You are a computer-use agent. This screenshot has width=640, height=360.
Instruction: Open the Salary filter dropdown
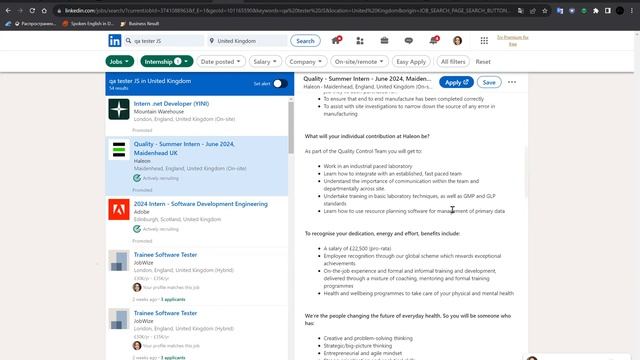pos(265,62)
